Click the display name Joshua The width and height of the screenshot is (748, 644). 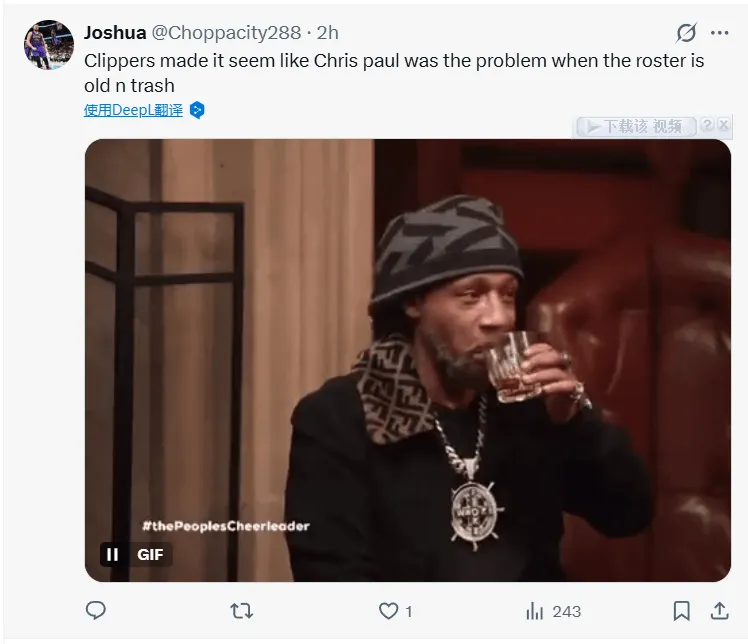[x=115, y=32]
